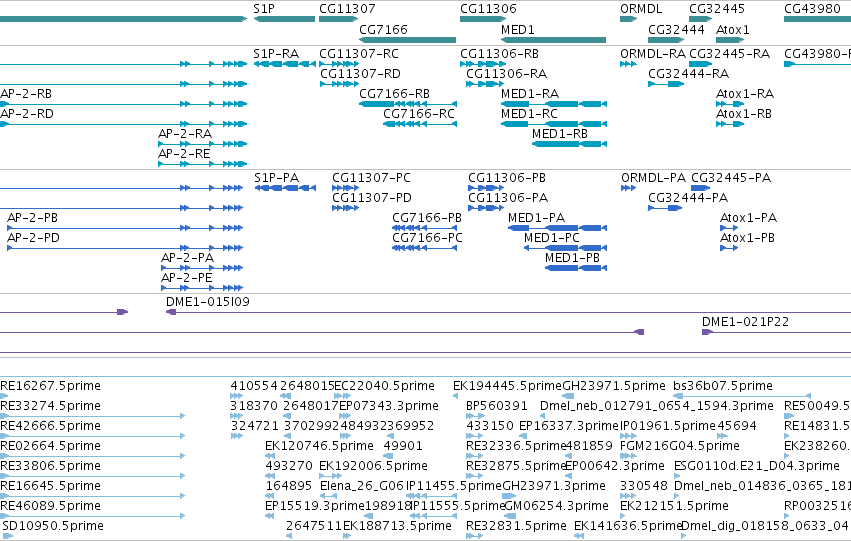
Task: Select protein CG11306-PB
Action: [x=507, y=178]
